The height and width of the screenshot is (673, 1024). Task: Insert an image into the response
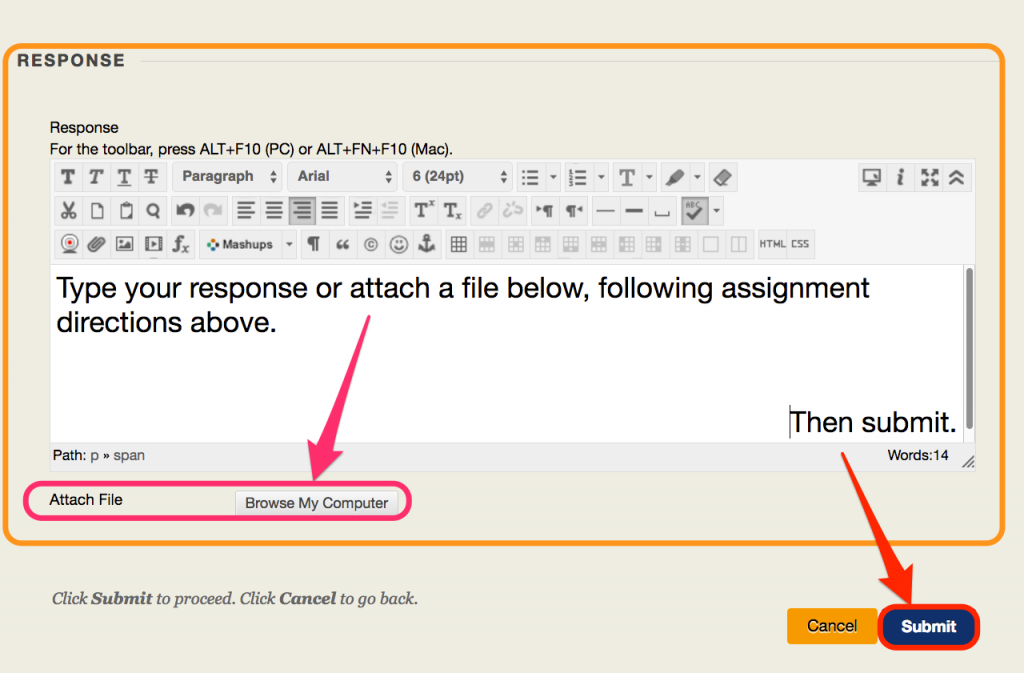pos(124,244)
